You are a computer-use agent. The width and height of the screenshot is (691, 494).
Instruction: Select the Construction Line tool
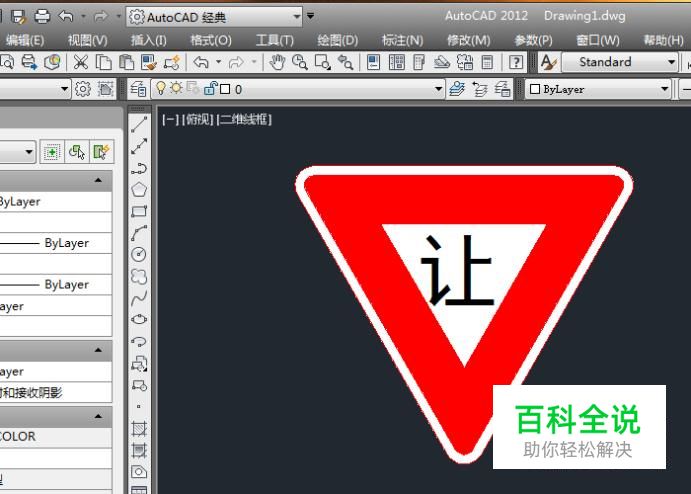pos(139,146)
